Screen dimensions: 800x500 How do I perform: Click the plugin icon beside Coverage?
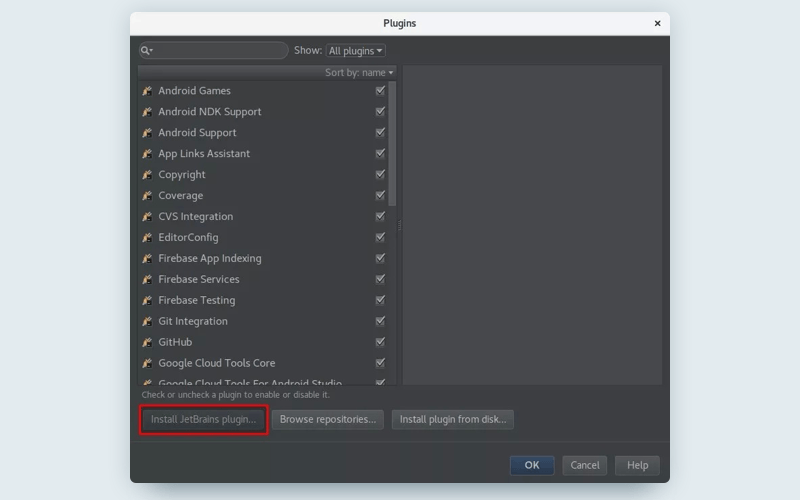[147, 195]
